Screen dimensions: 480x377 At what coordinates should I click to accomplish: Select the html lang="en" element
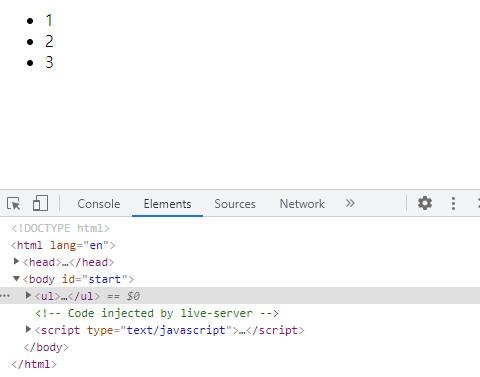[x=63, y=245]
